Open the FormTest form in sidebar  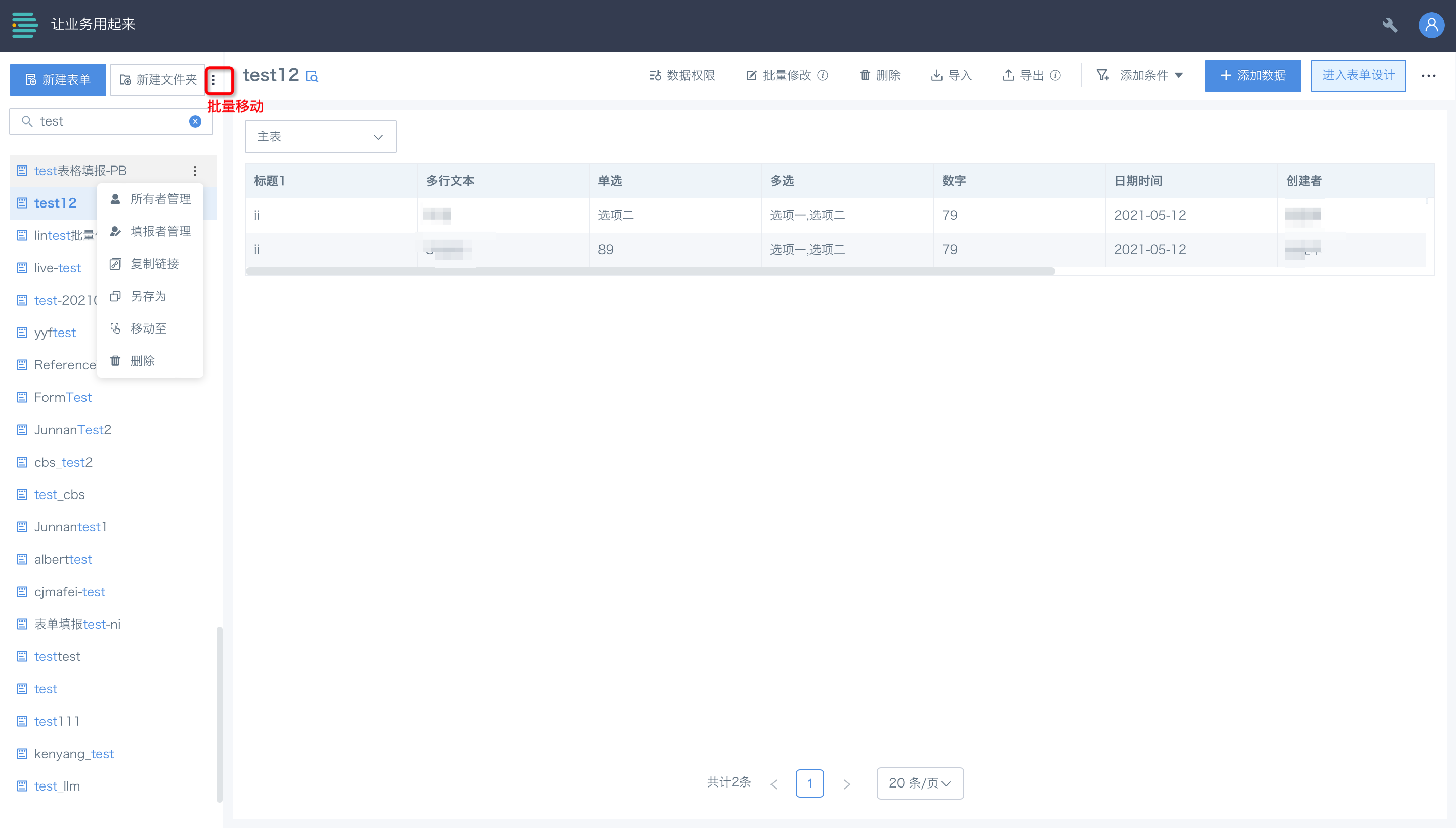coord(63,397)
